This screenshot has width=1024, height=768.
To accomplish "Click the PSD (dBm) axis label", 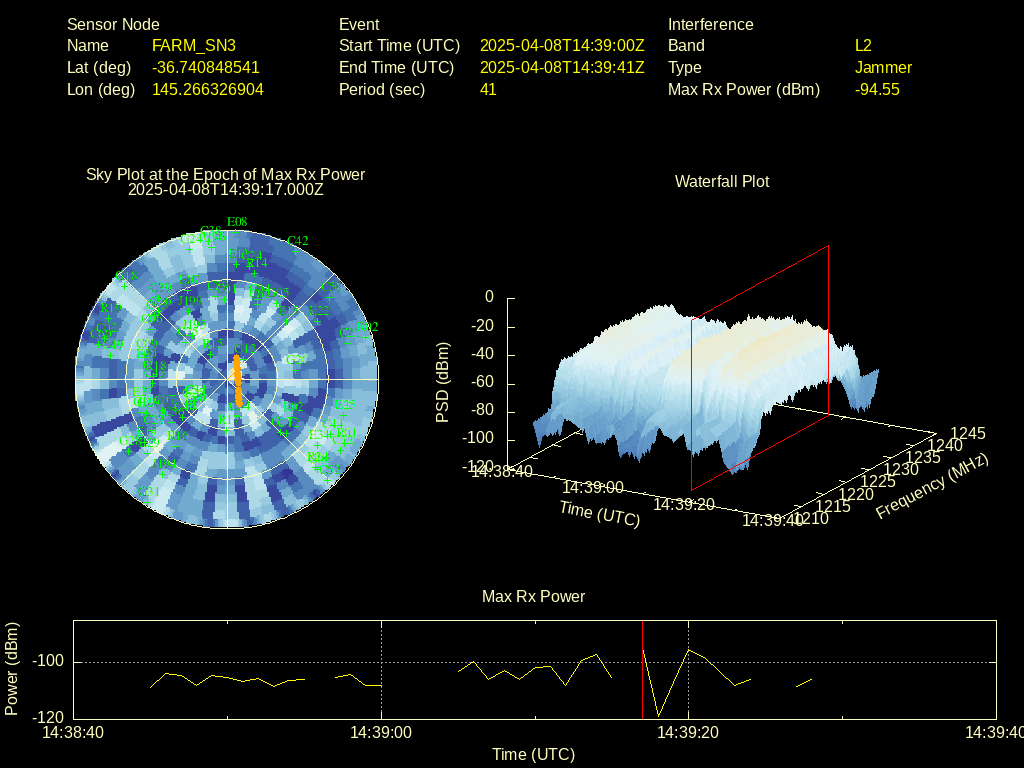I will 443,382.
